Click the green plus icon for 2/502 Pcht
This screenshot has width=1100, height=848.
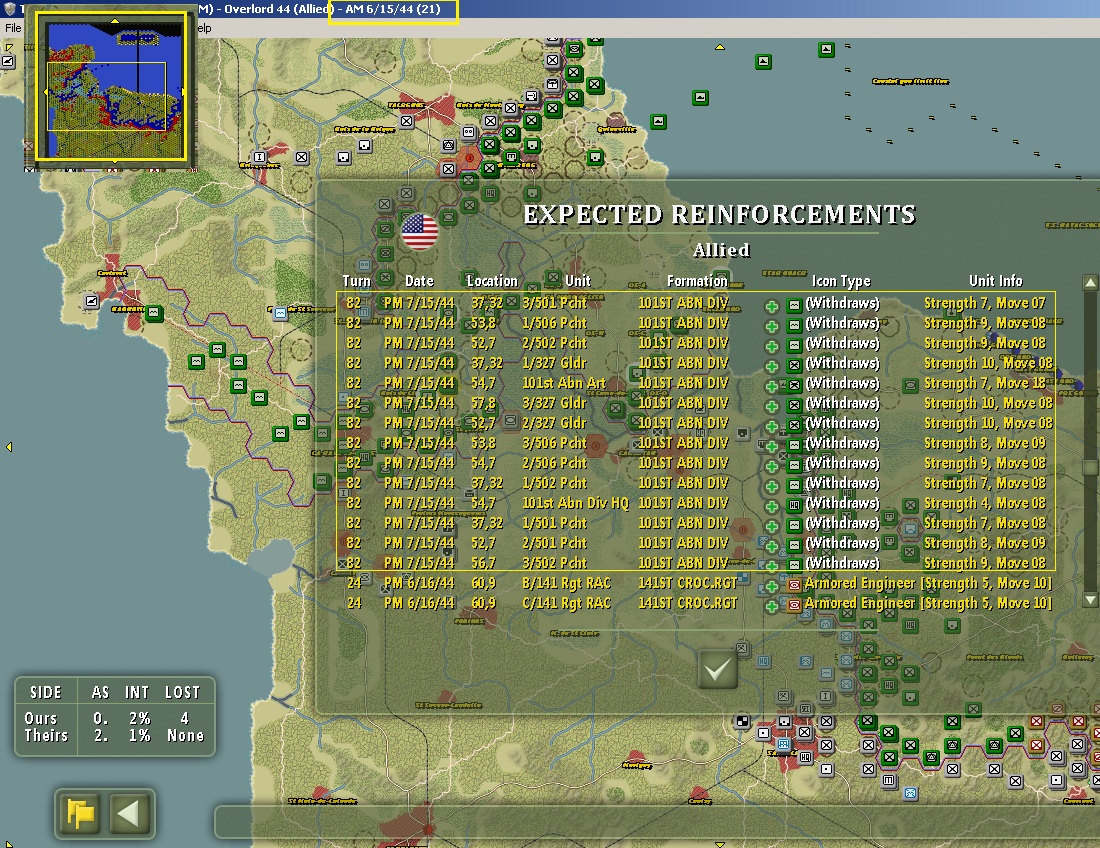pyautogui.click(x=771, y=346)
